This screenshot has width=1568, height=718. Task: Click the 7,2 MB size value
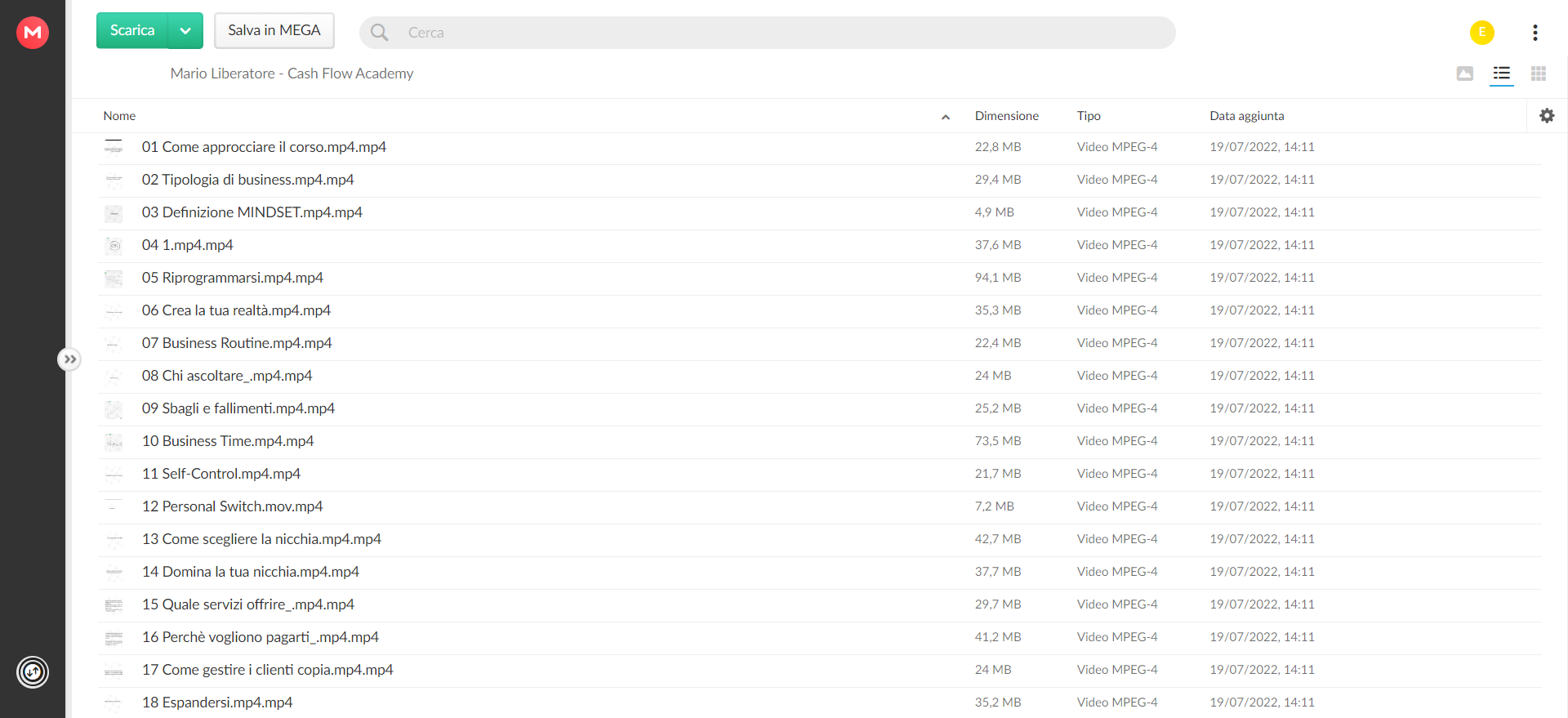pyautogui.click(x=994, y=506)
